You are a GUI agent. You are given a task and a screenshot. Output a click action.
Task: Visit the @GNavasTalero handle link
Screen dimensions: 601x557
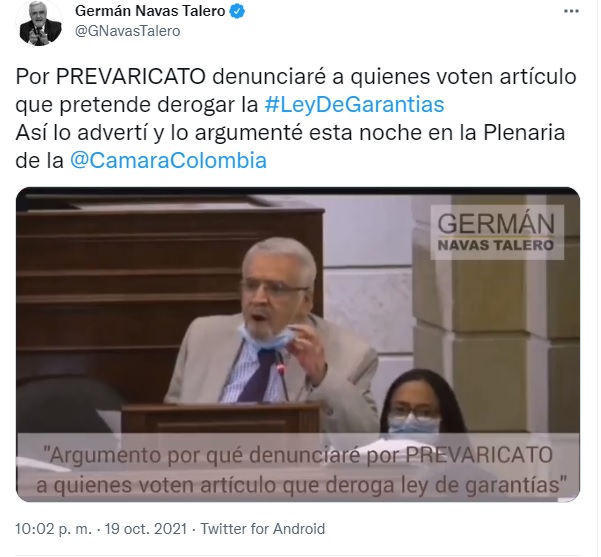click(x=127, y=31)
